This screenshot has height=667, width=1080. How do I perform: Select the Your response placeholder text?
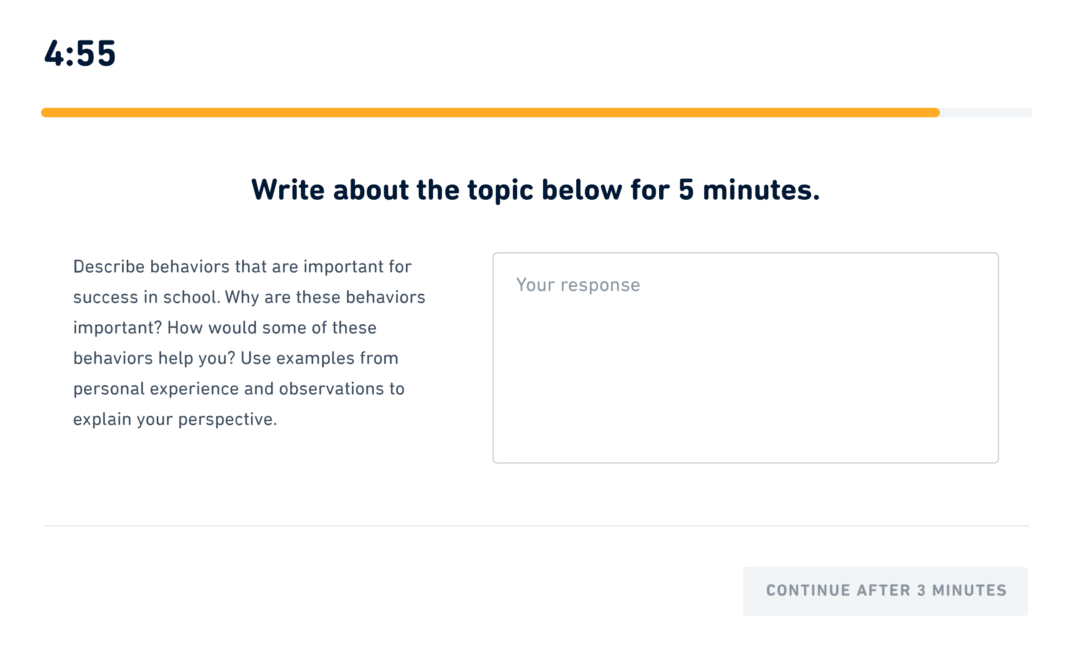click(578, 285)
